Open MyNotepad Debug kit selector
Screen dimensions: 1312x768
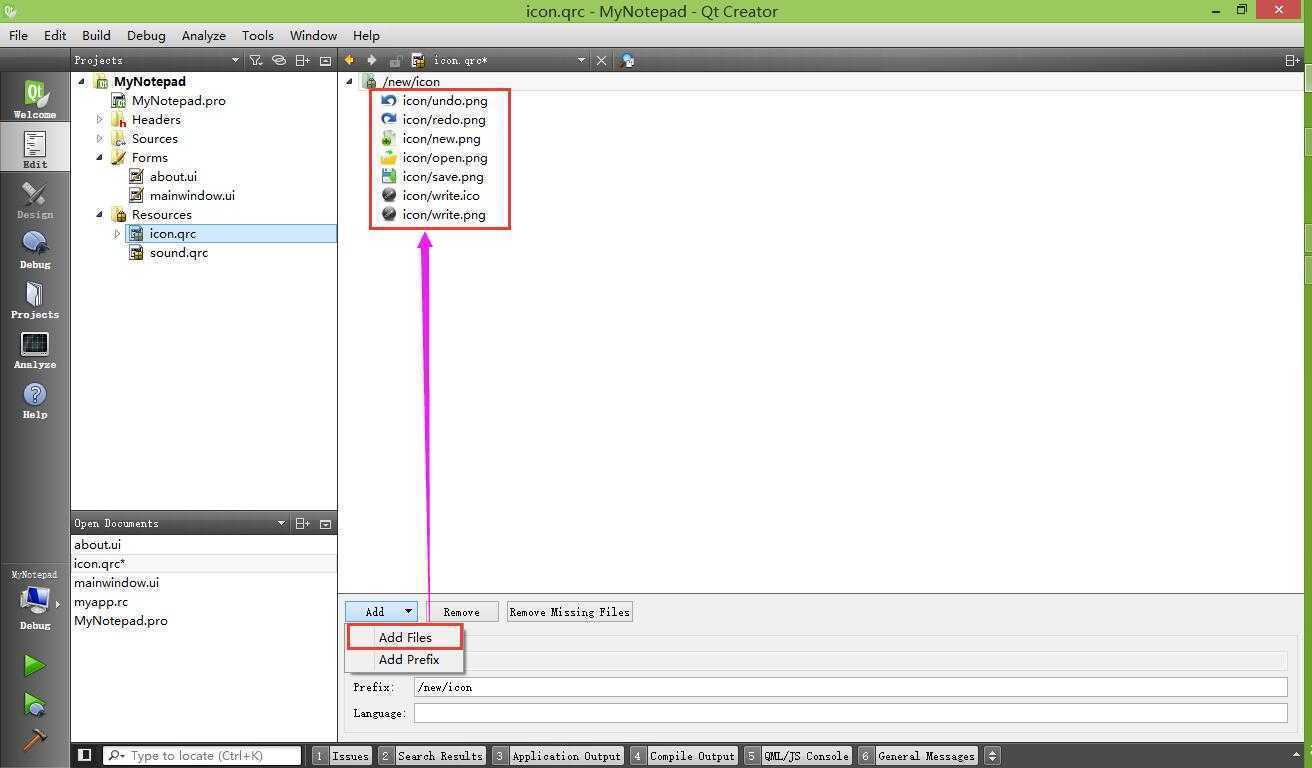click(x=35, y=602)
